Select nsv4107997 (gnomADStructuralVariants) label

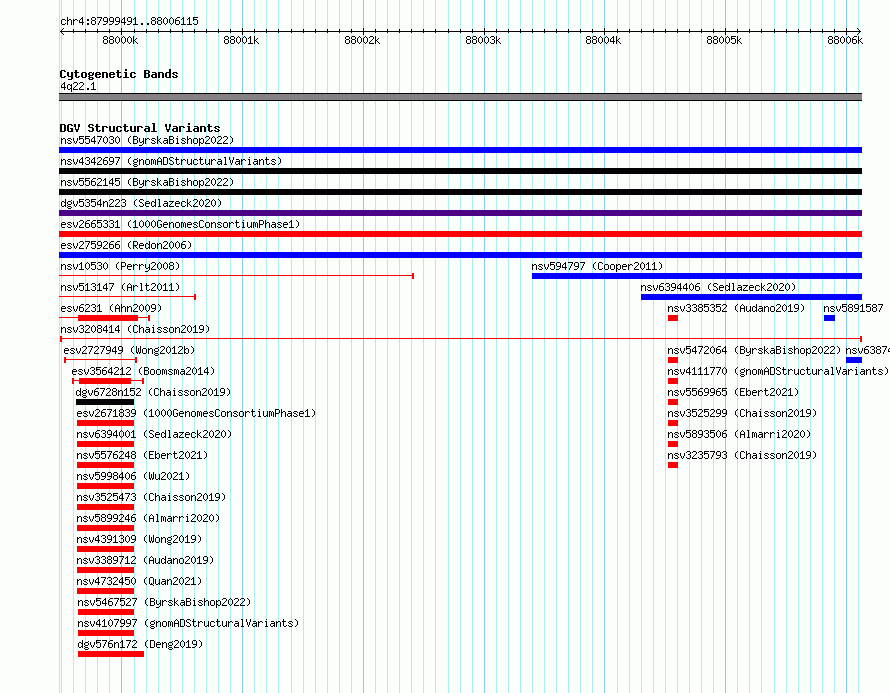pyautogui.click(x=188, y=623)
